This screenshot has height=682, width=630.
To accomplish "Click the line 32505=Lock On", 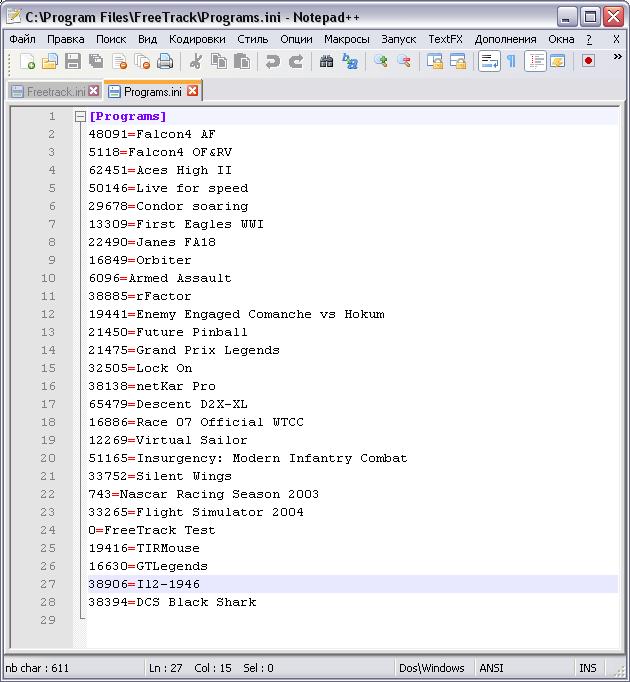I will coord(140,368).
